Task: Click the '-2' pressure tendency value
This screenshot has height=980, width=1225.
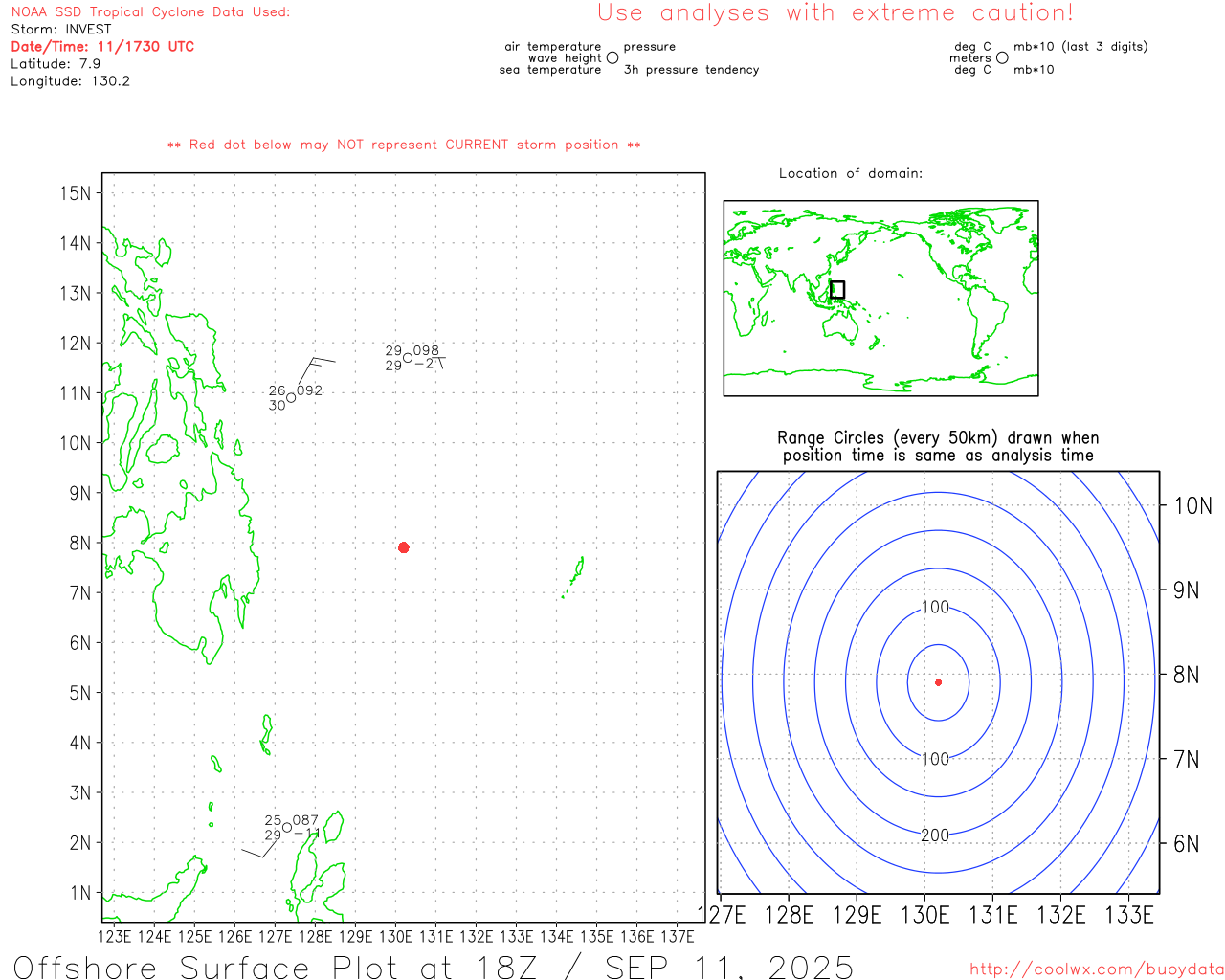Action: [x=424, y=365]
